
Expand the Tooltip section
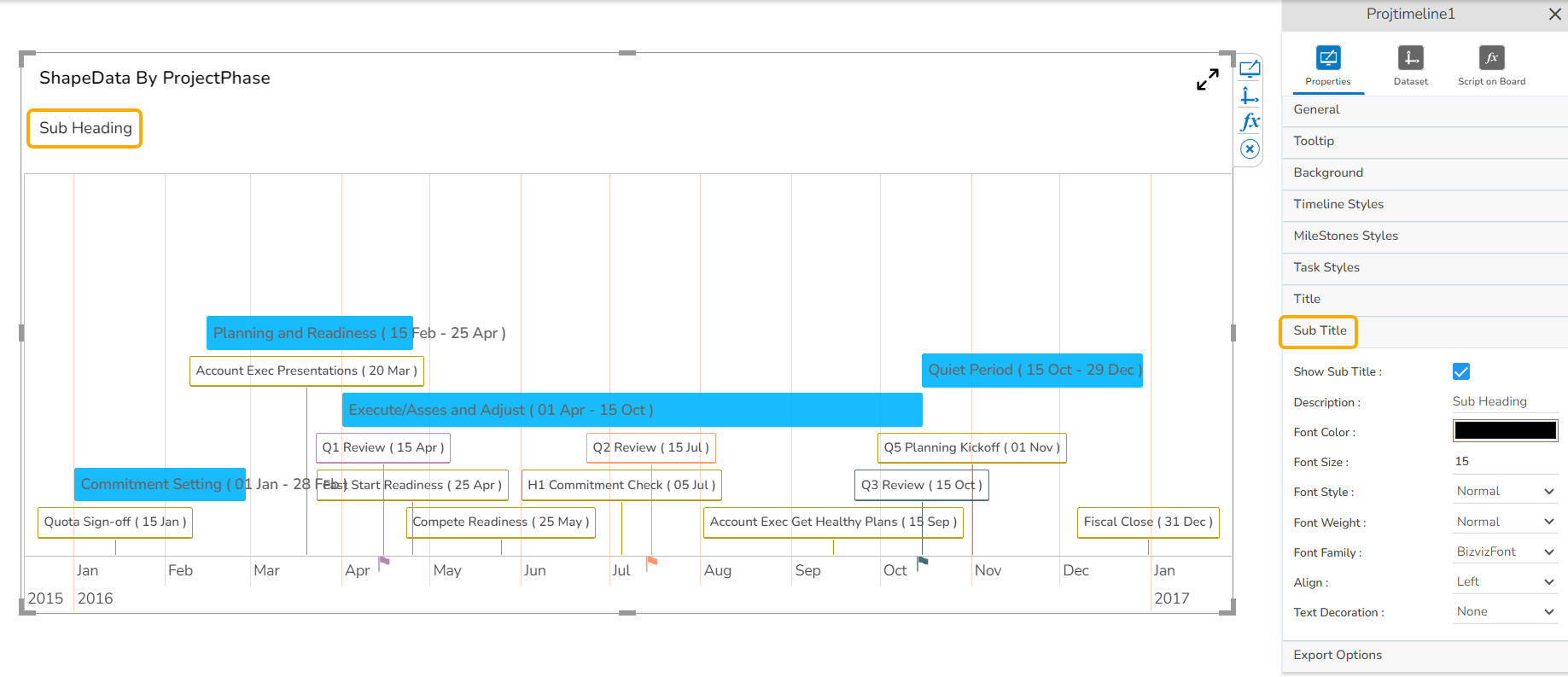click(x=1425, y=142)
